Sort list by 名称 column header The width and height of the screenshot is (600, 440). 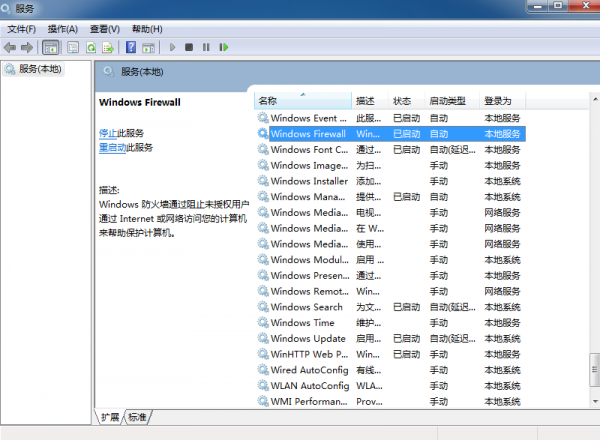pos(300,101)
